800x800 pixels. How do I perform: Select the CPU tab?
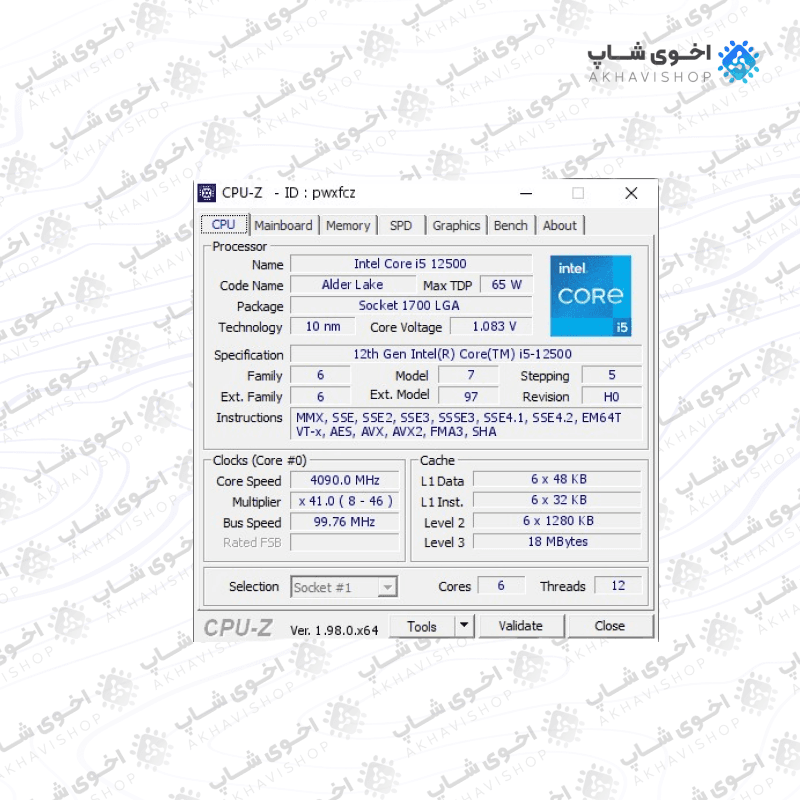click(224, 224)
